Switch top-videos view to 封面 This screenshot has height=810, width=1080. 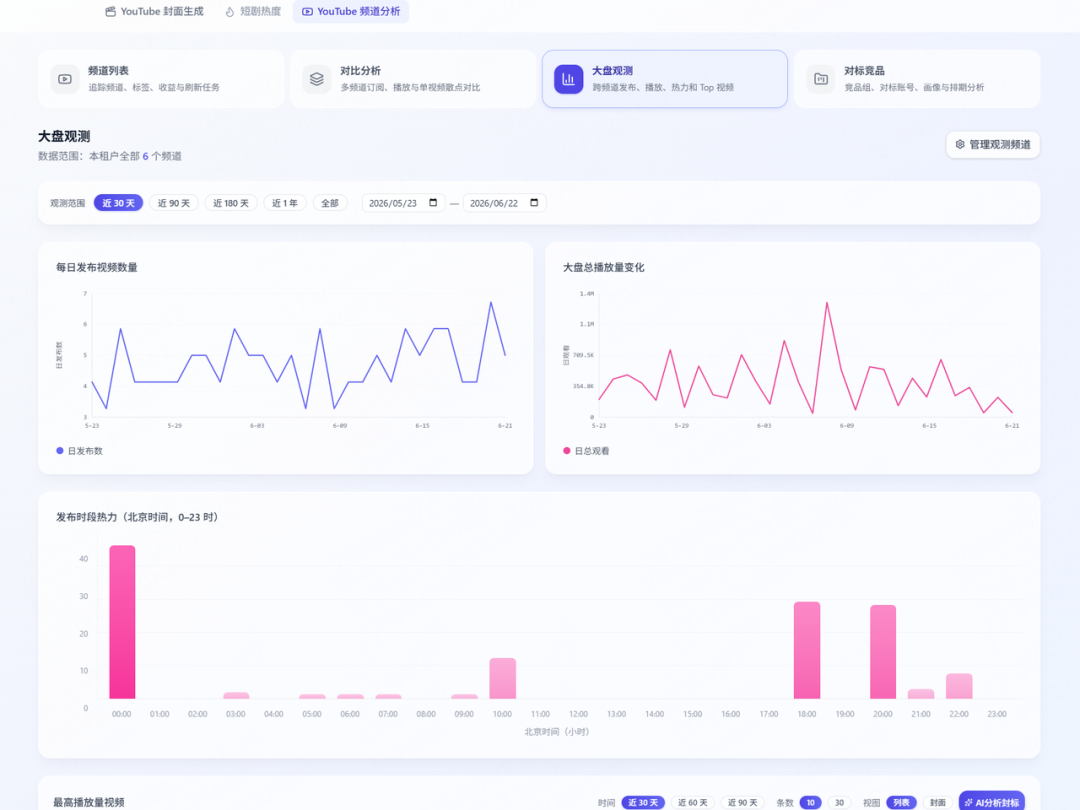click(937, 802)
